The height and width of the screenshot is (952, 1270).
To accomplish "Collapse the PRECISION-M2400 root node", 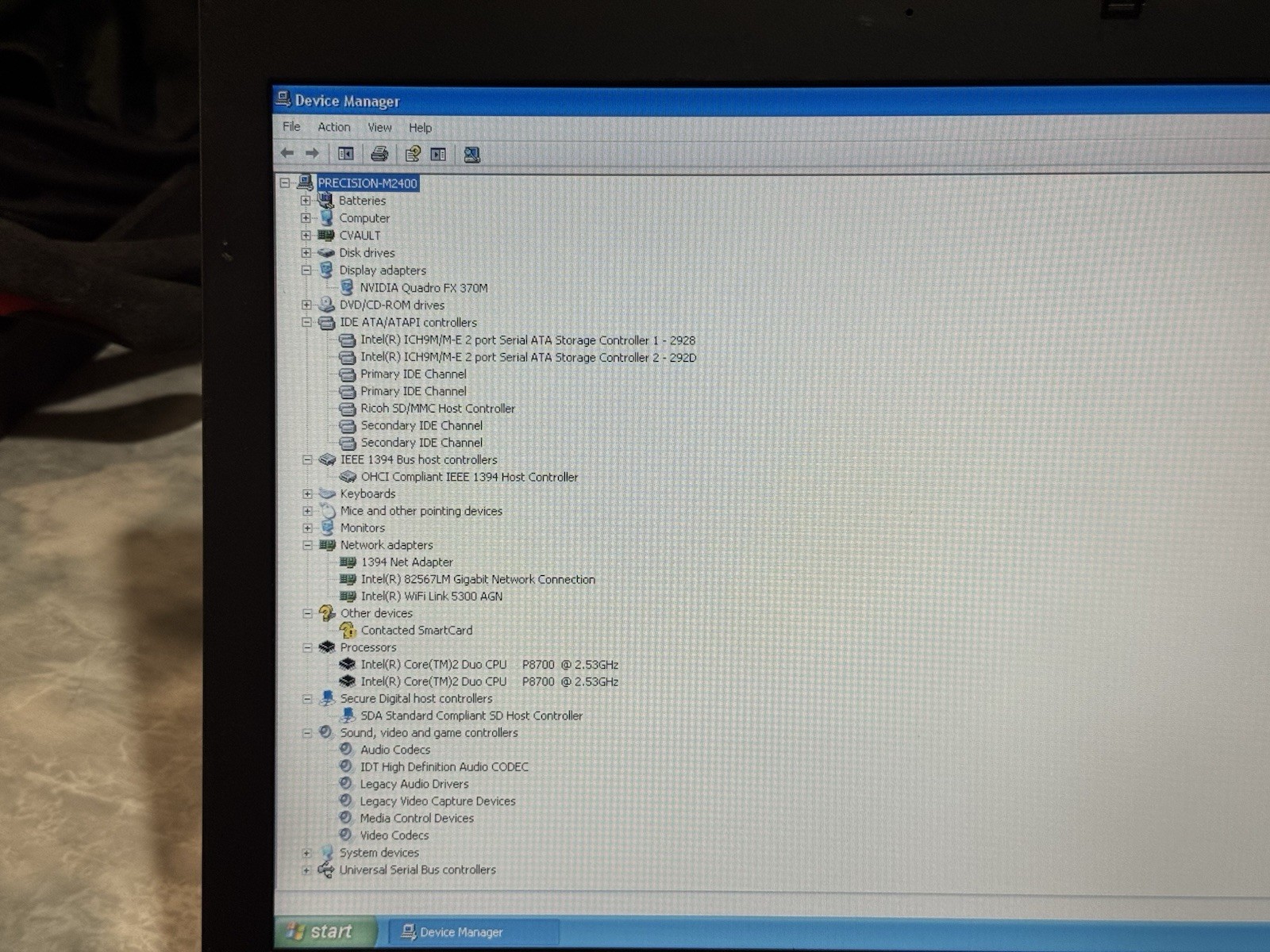I will pos(284,182).
